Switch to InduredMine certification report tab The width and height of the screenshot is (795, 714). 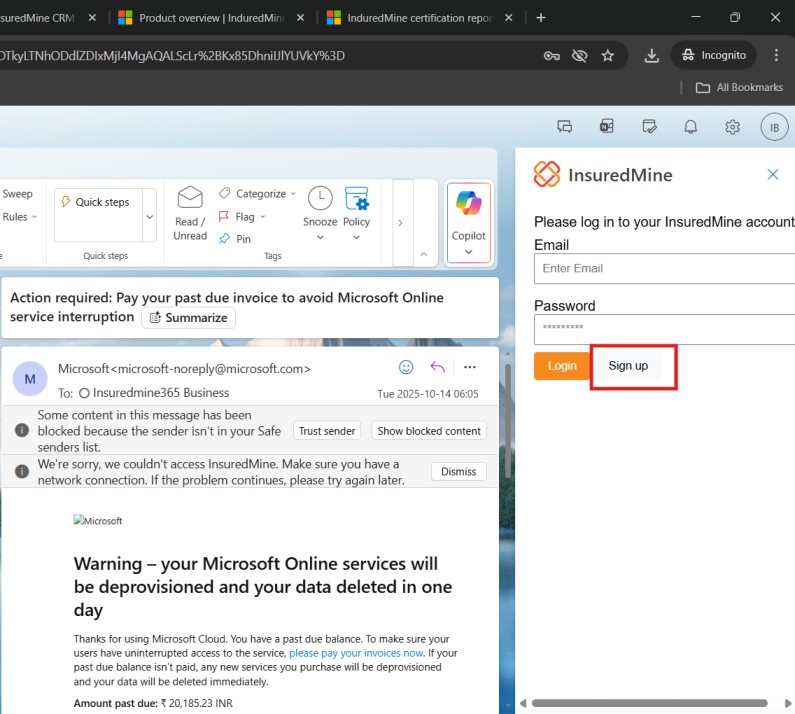417,18
